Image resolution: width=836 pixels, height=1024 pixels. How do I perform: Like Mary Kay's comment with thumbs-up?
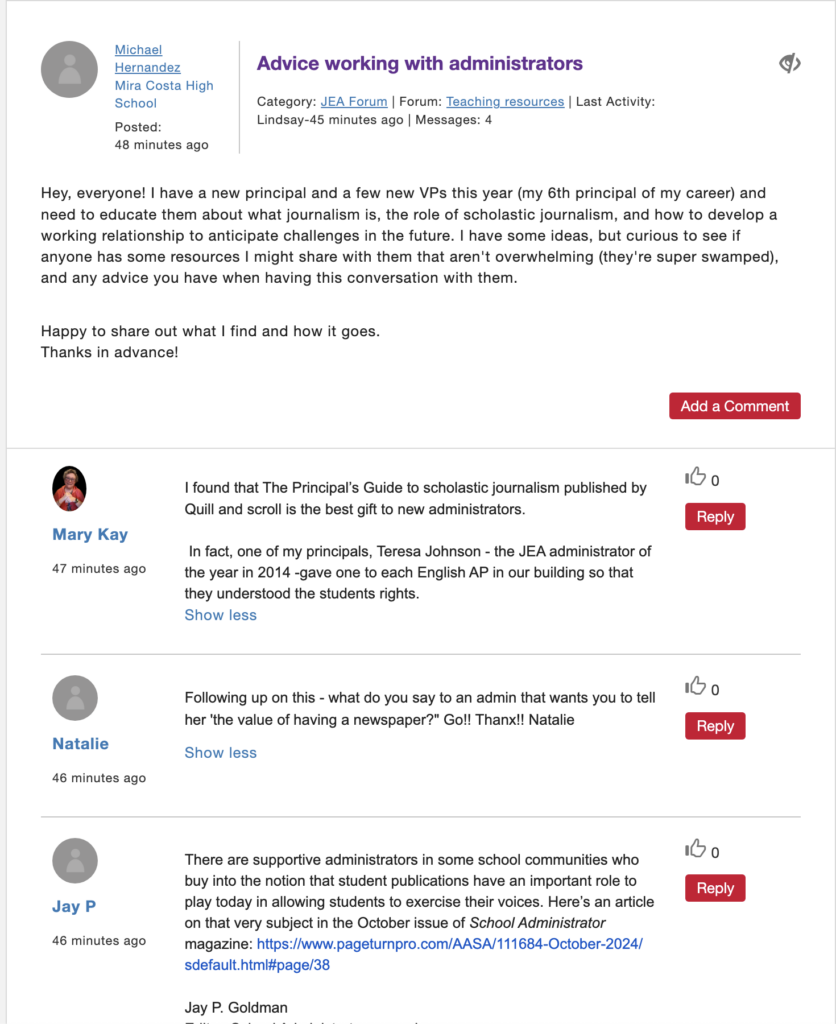696,477
